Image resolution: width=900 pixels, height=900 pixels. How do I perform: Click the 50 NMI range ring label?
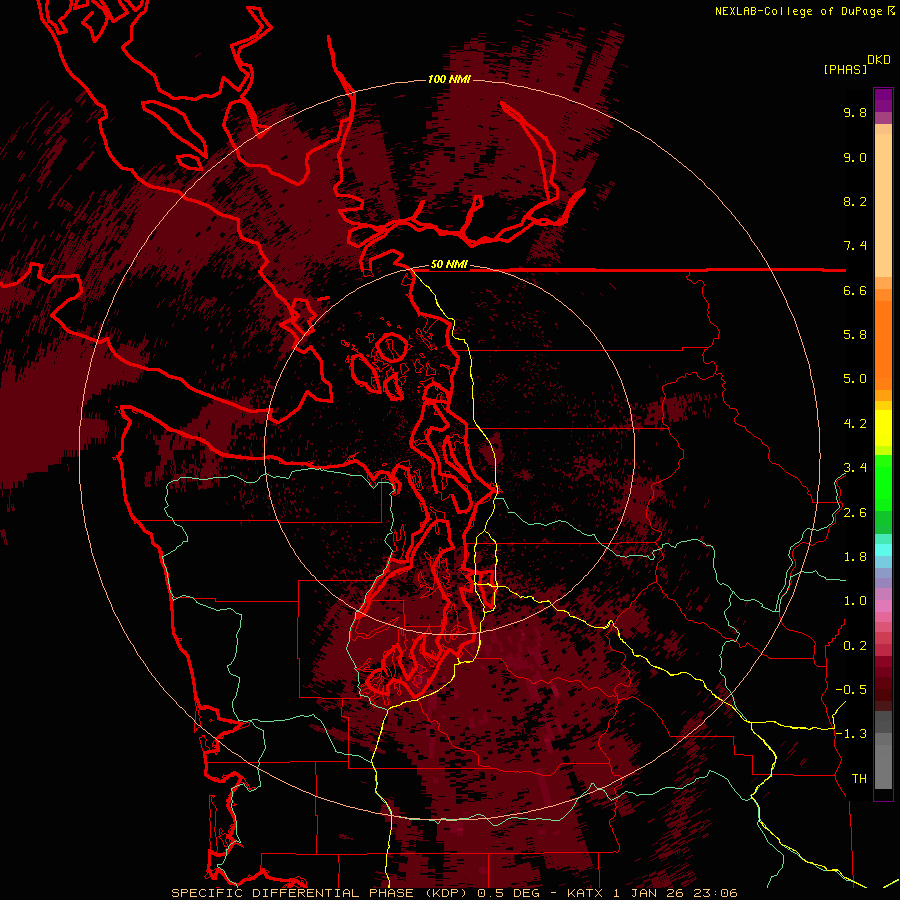[x=449, y=265]
